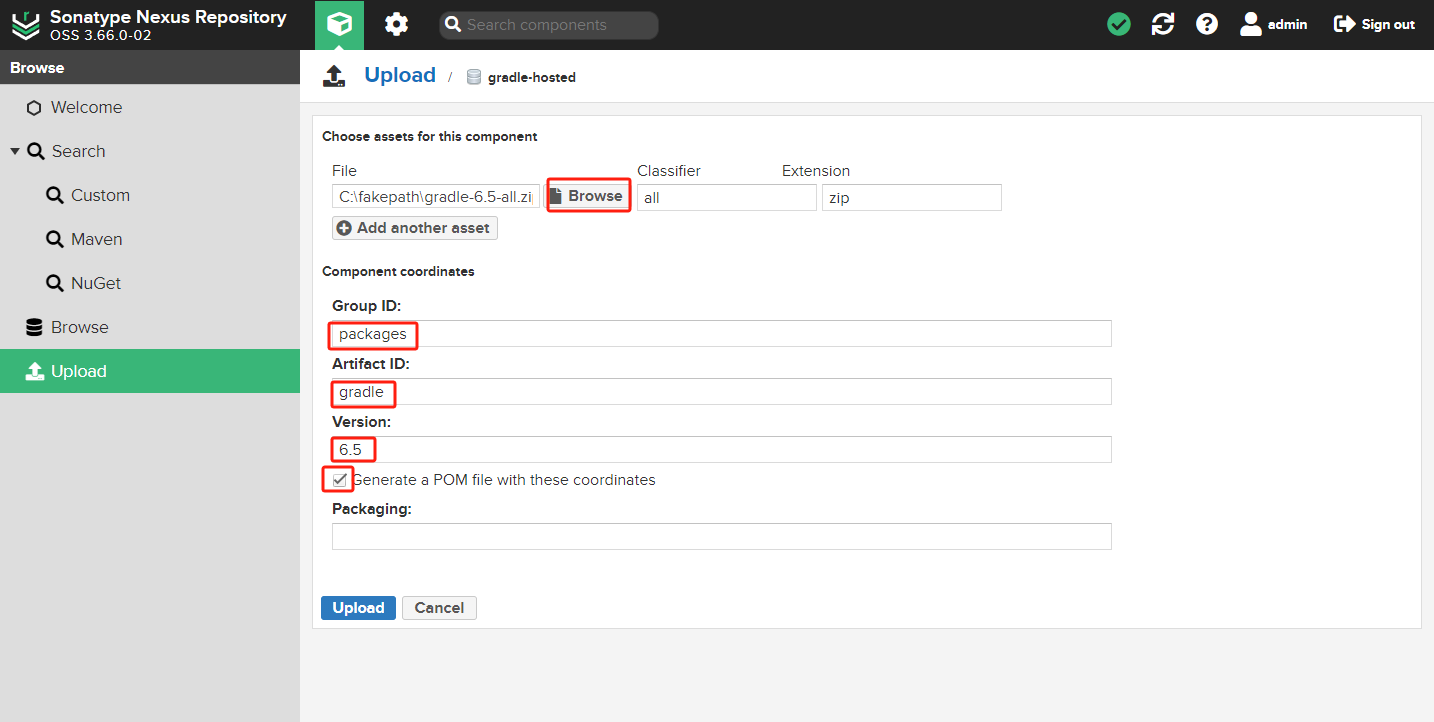Click the green system status checkmark icon
The image size is (1434, 722).
pyautogui.click(x=1119, y=25)
